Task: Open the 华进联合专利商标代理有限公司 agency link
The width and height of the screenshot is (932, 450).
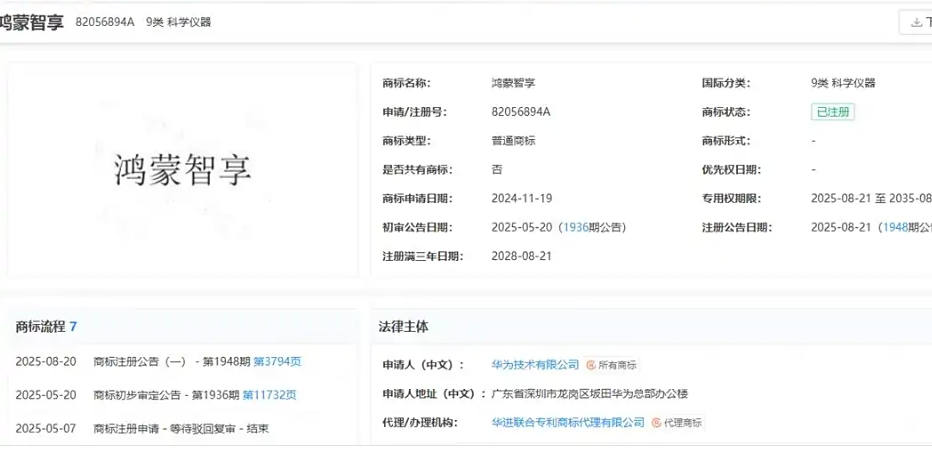Action: pos(568,423)
